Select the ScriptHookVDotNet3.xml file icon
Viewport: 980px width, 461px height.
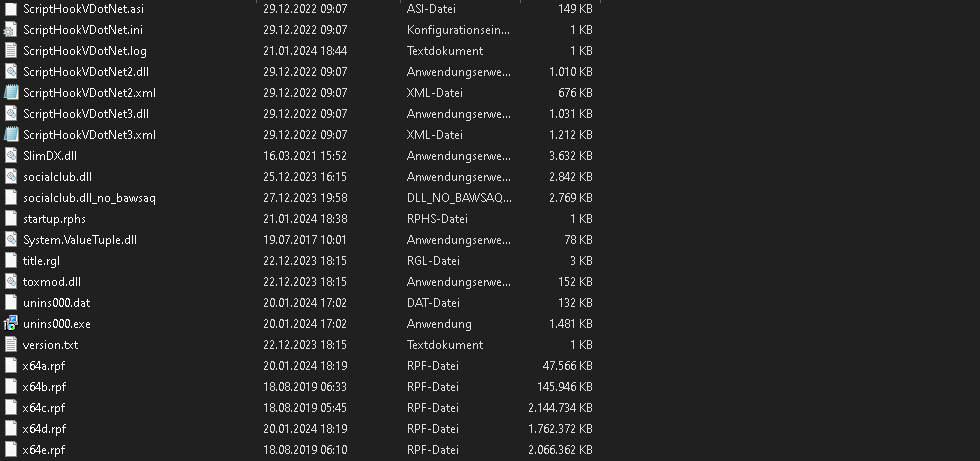point(11,134)
